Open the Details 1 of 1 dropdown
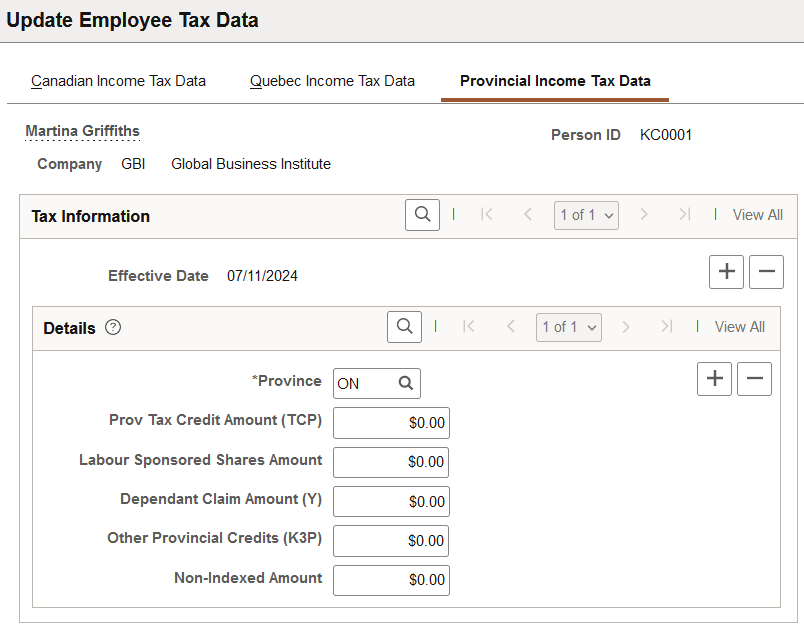Viewport: 804px width, 629px height. coord(568,326)
